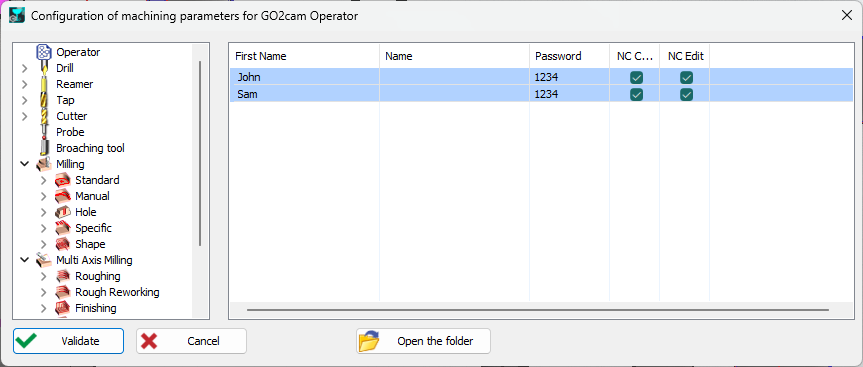Click the Open the folder button
The image size is (863, 367).
point(423,341)
